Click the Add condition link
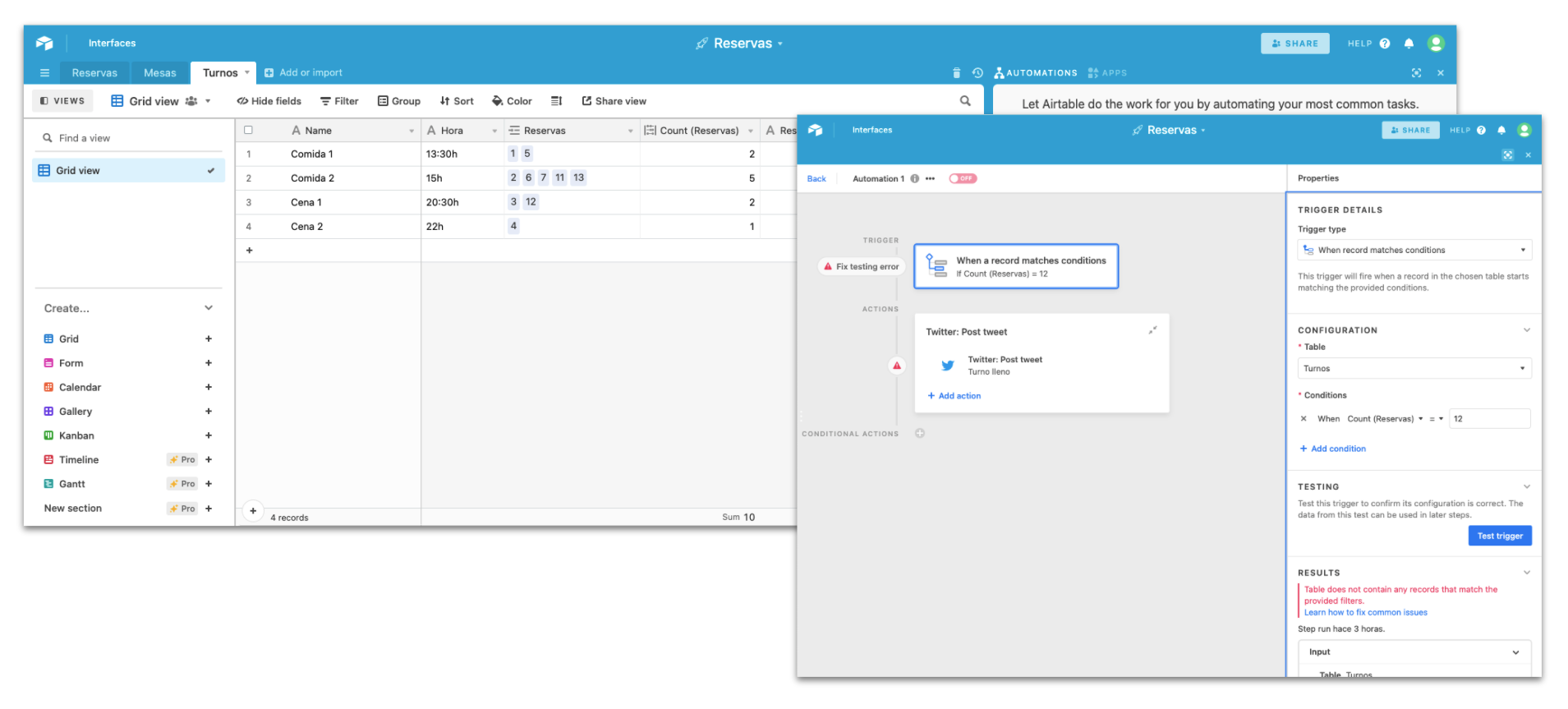 pos(1337,449)
